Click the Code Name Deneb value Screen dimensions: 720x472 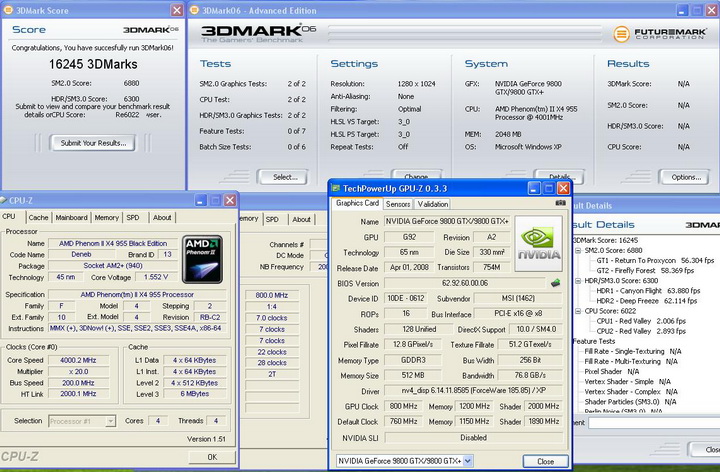click(x=81, y=254)
